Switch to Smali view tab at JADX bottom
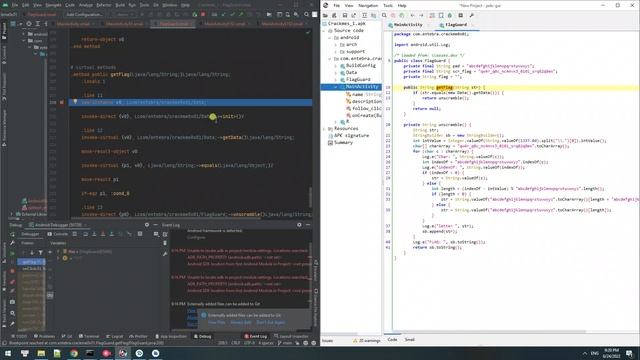Image resolution: width=640 pixels, height=360 pixels. point(409,340)
